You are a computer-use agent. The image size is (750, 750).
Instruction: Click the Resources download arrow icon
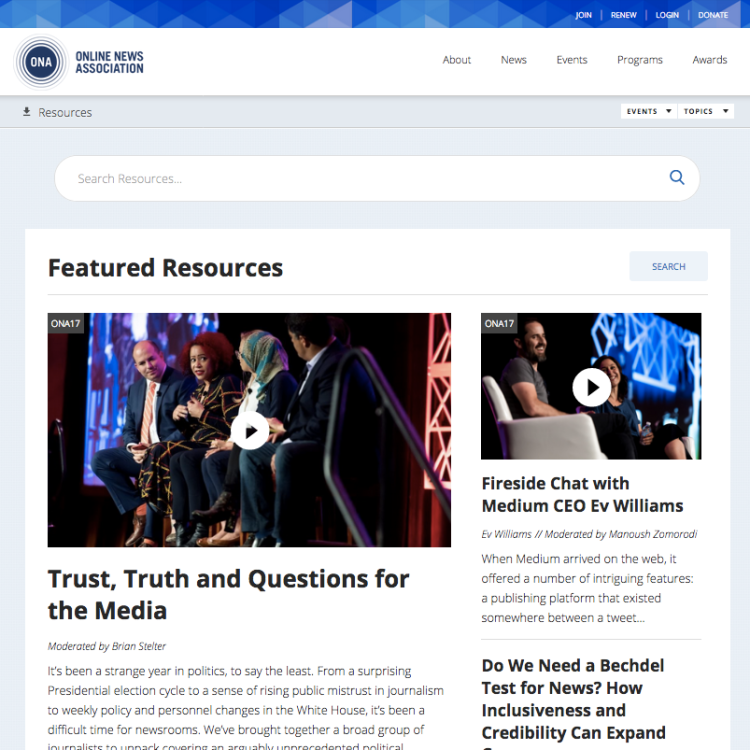click(x=27, y=112)
